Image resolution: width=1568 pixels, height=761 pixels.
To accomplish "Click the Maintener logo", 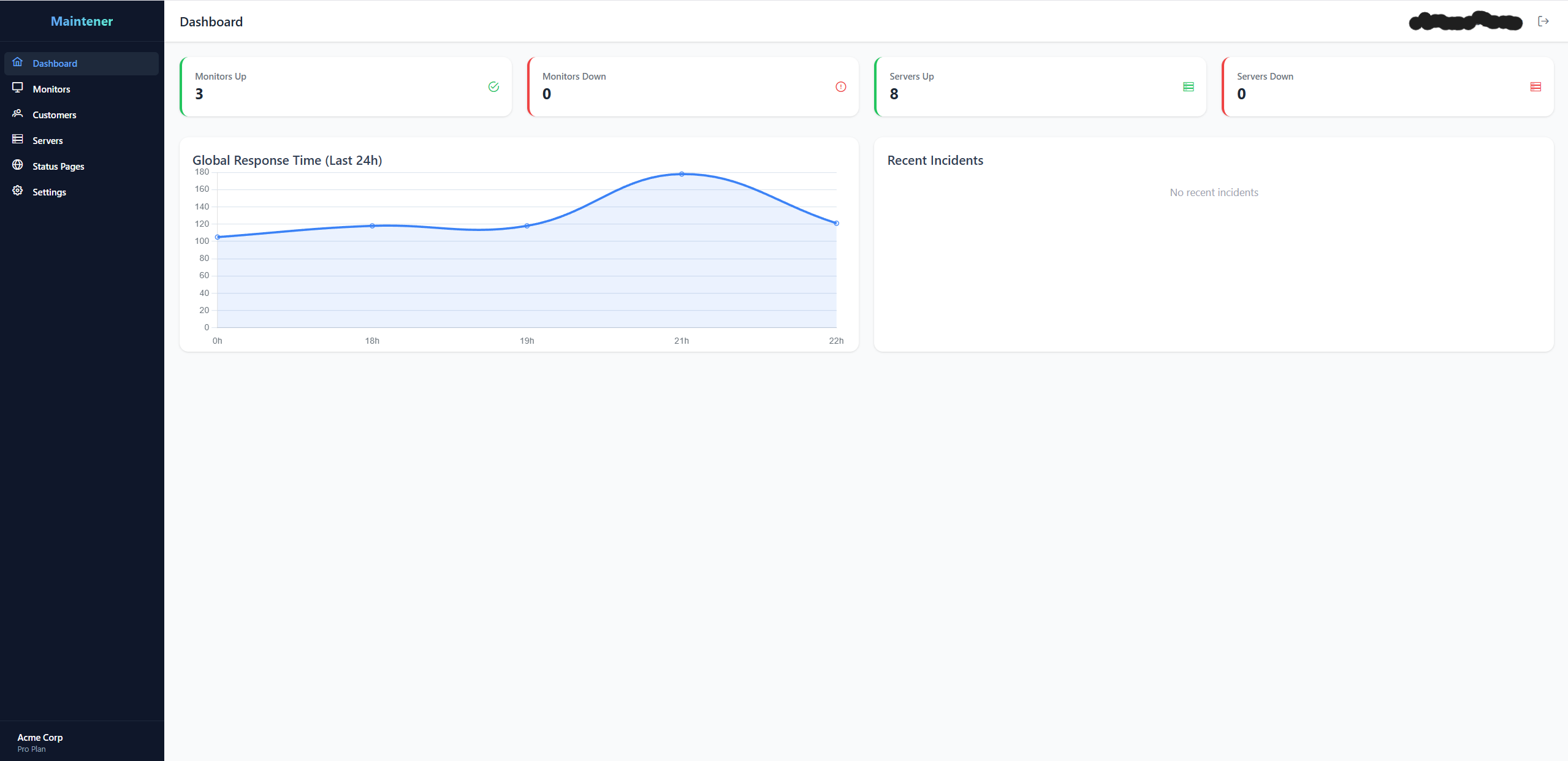I will point(82,20).
